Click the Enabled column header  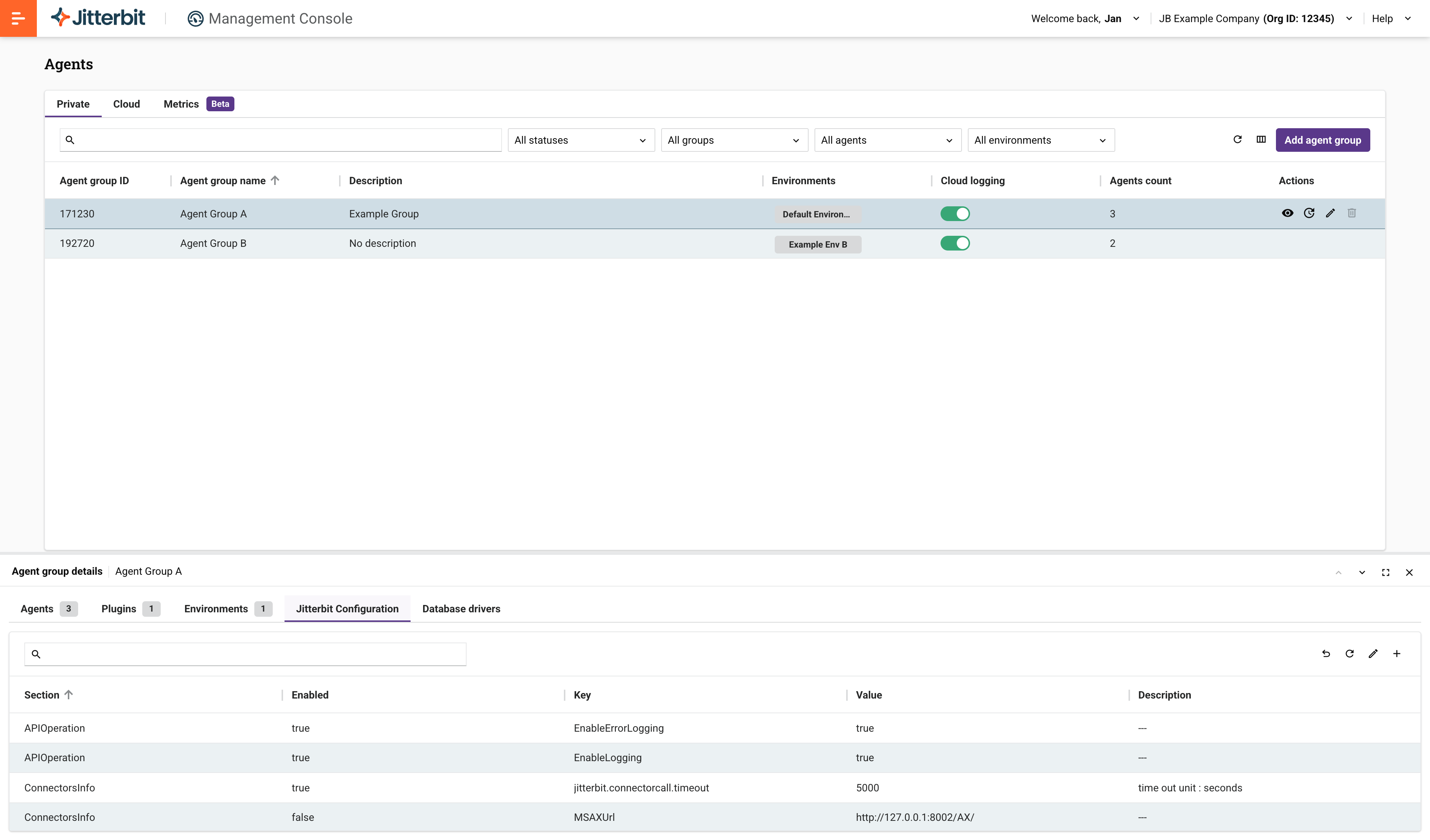coord(310,695)
